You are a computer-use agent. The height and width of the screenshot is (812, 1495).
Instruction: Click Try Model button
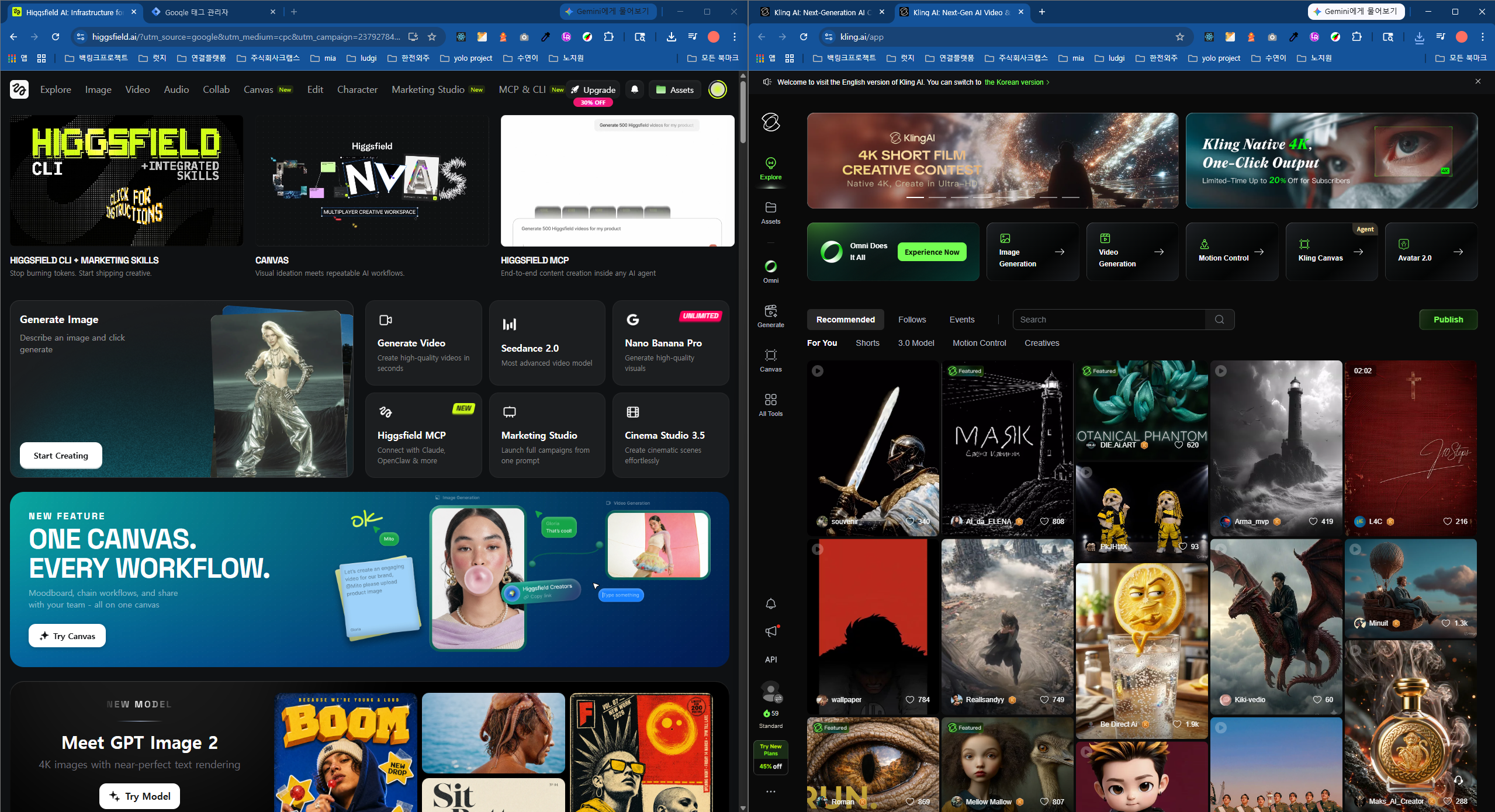(x=140, y=796)
